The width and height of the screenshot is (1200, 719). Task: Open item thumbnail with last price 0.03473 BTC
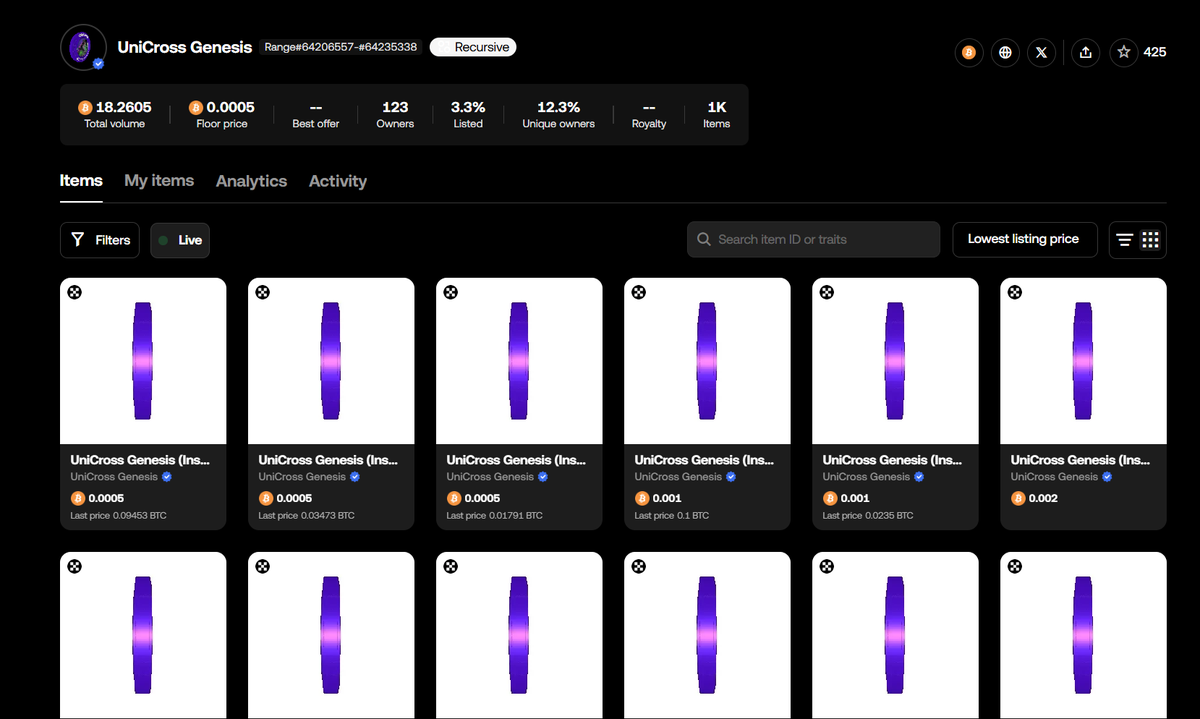pyautogui.click(x=331, y=361)
